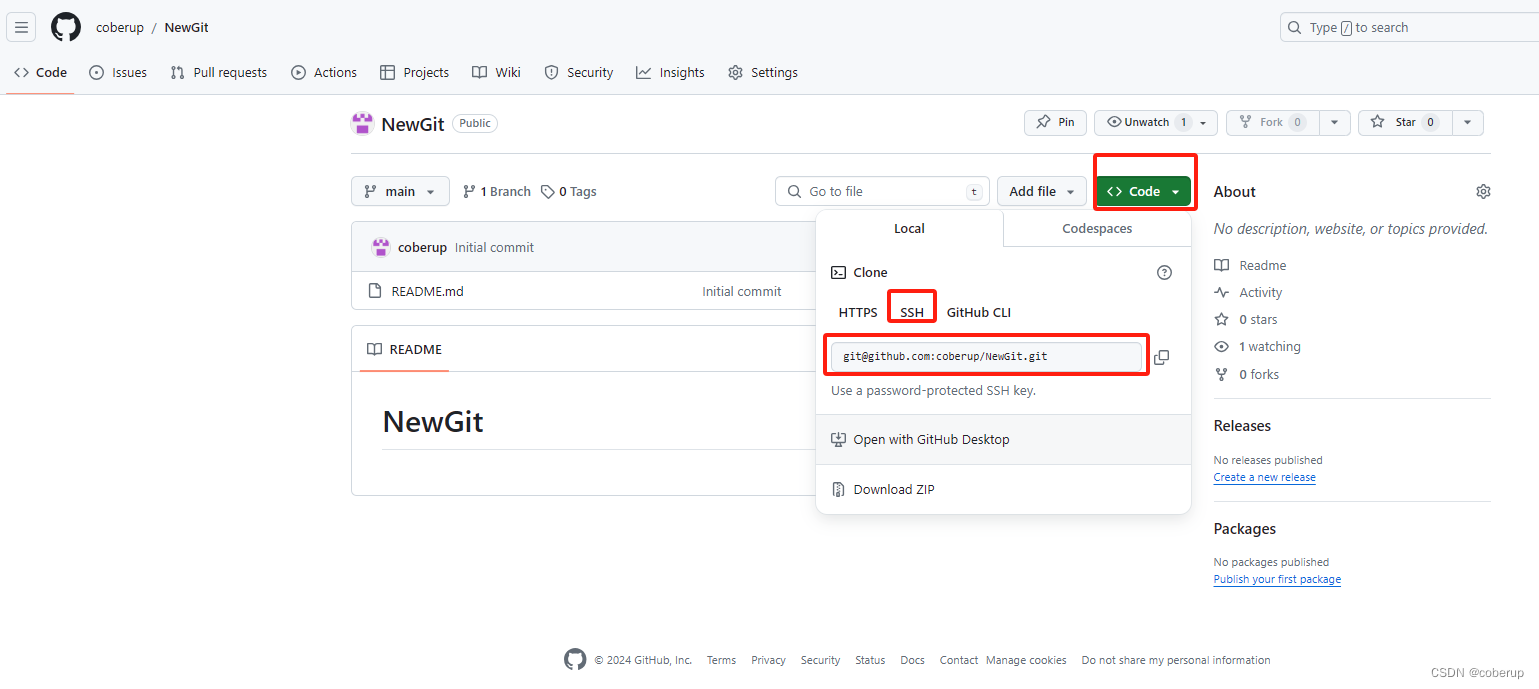Click the search magnifier icon in header
This screenshot has height=689, width=1539.
[1295, 27]
